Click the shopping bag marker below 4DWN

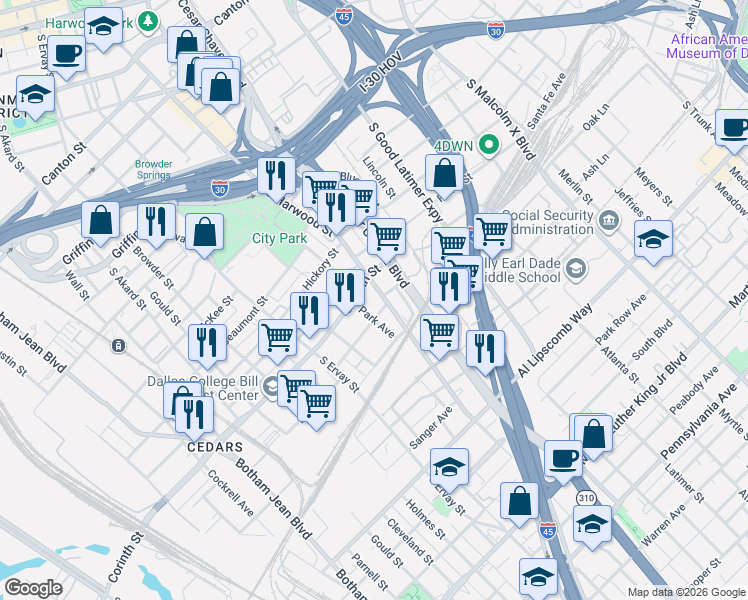click(445, 176)
